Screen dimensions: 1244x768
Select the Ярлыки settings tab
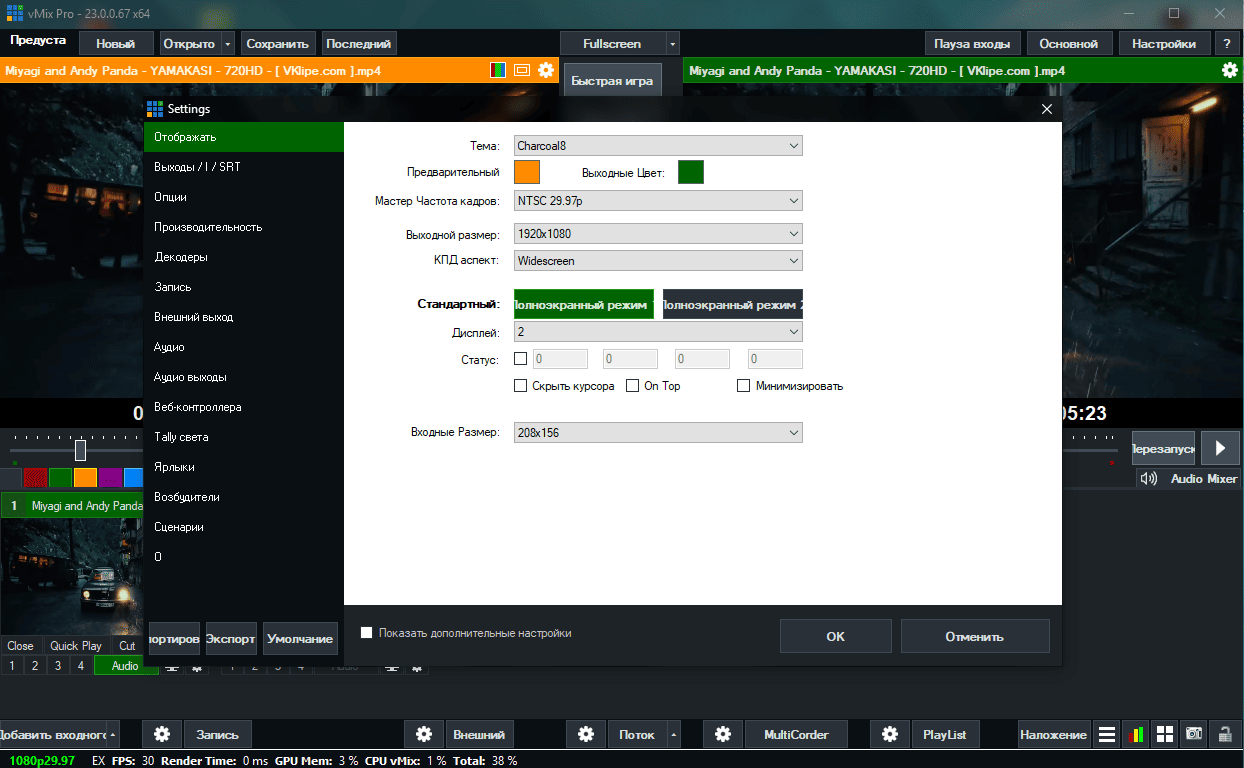point(243,467)
